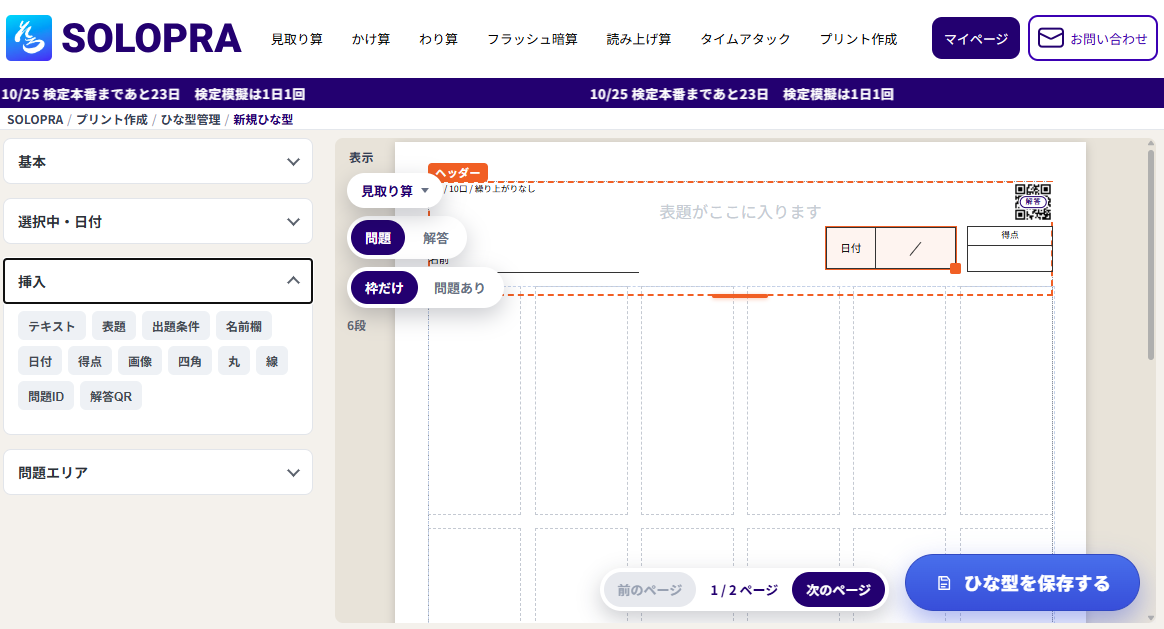Insert a テキスト element

(51, 326)
